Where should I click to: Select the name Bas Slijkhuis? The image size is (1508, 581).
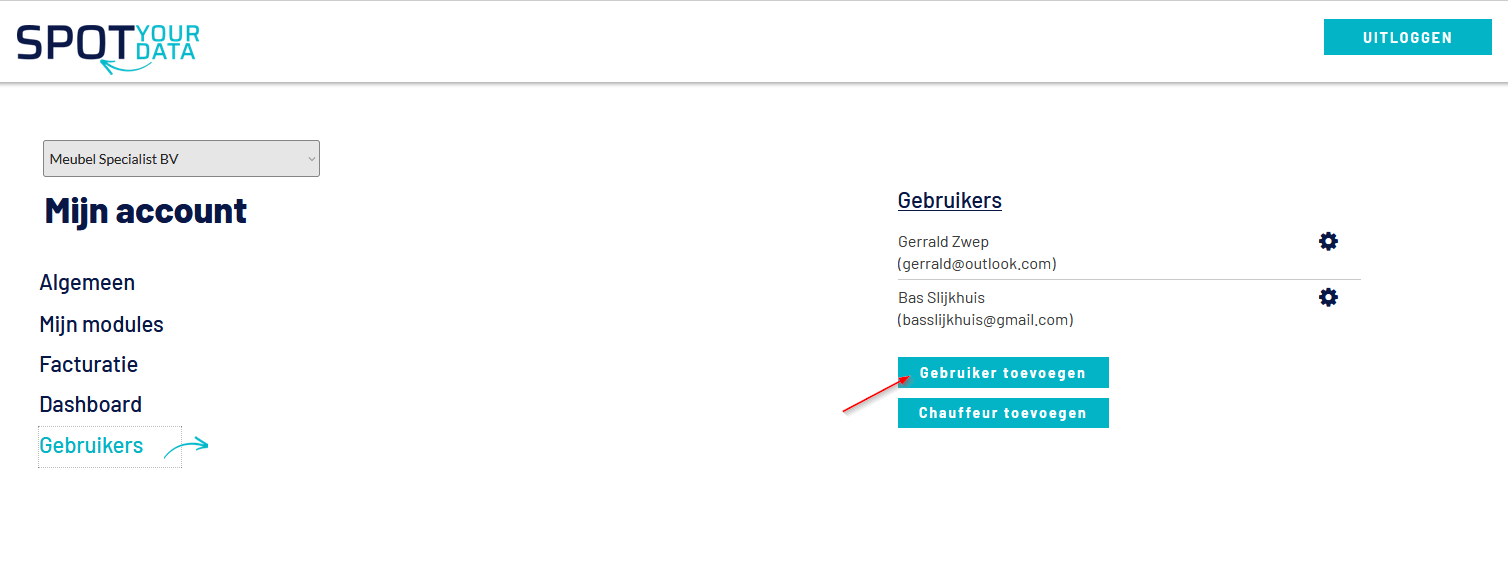[x=942, y=298]
